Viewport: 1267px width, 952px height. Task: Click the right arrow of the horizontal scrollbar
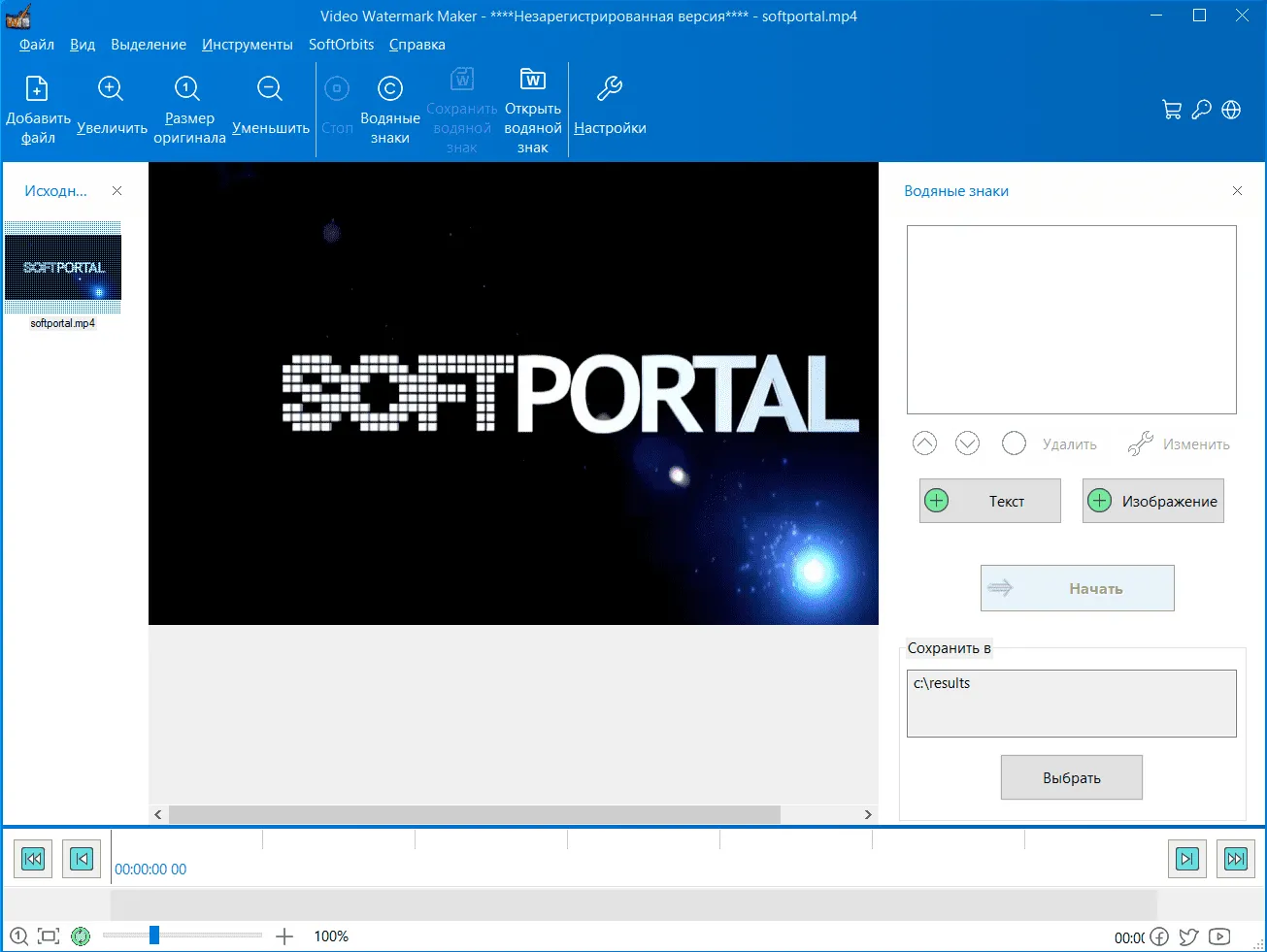pyautogui.click(x=868, y=815)
